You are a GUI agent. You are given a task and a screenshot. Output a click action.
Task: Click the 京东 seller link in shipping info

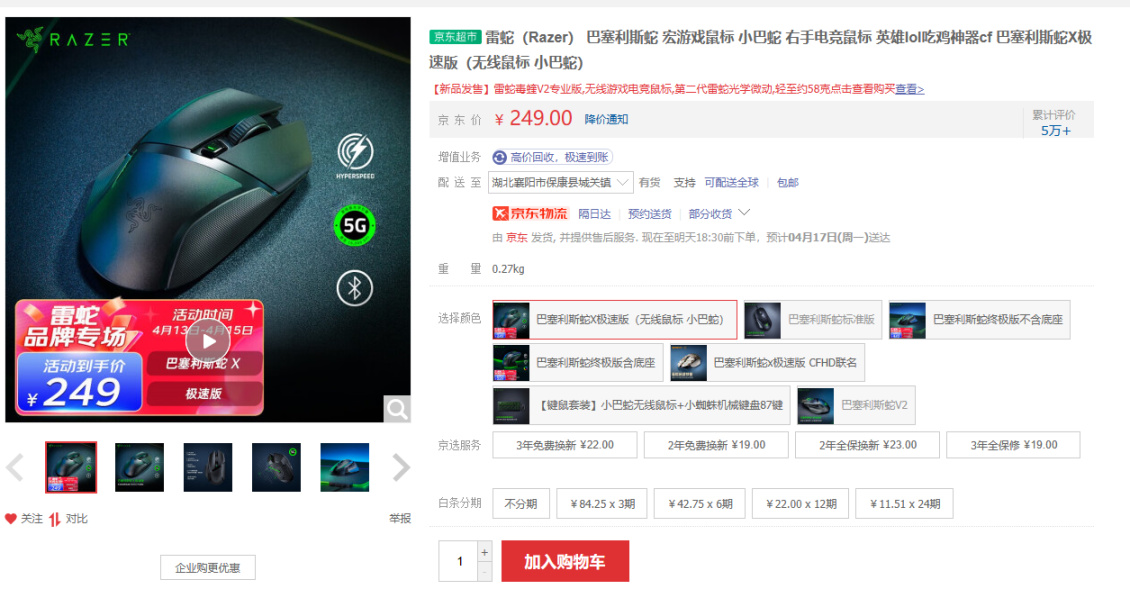pyautogui.click(x=516, y=237)
